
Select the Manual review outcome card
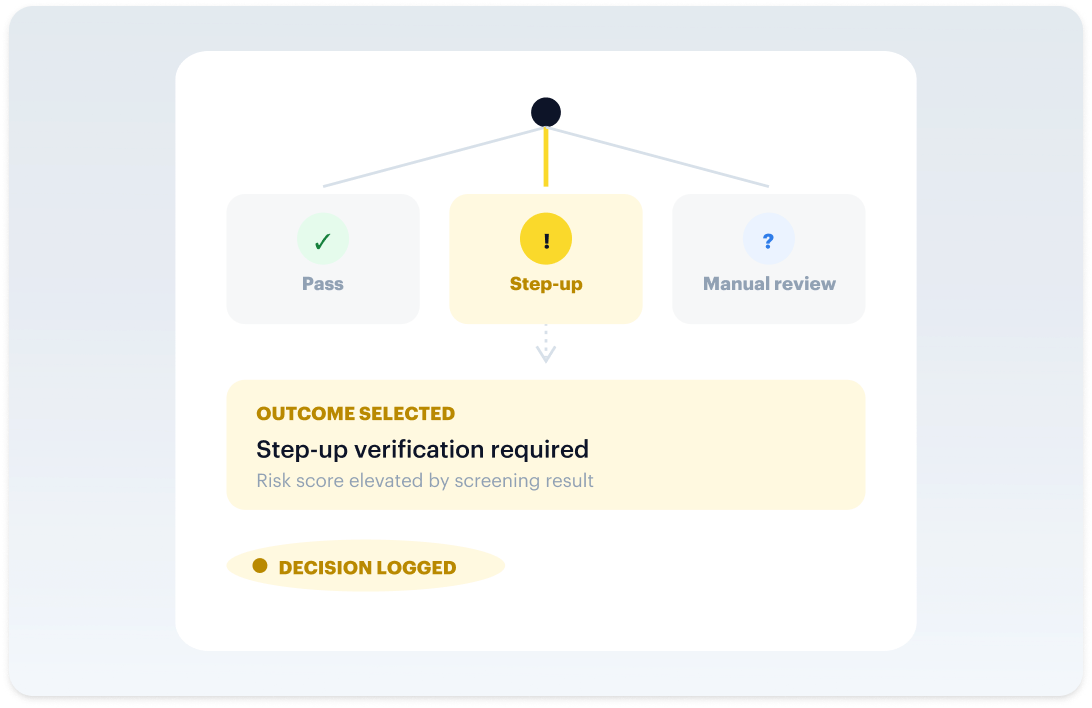pos(769,259)
